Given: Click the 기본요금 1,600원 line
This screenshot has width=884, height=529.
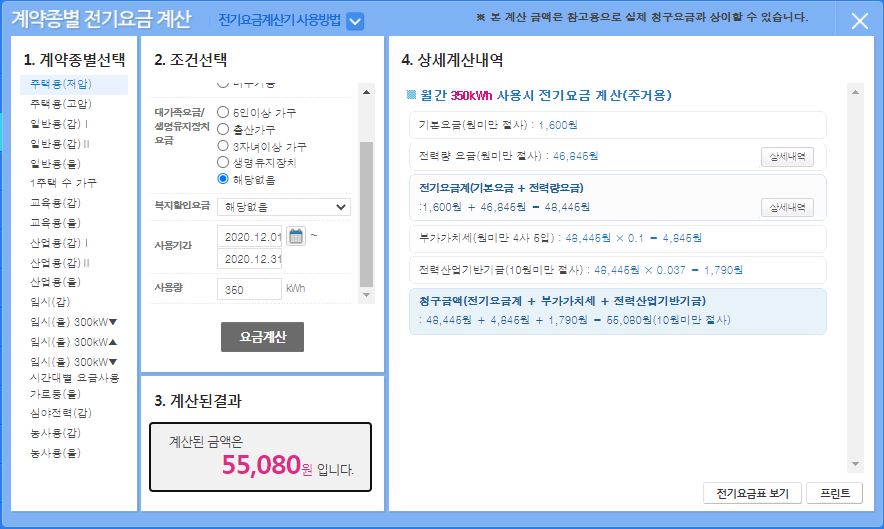Looking at the screenshot, I should click(617, 125).
